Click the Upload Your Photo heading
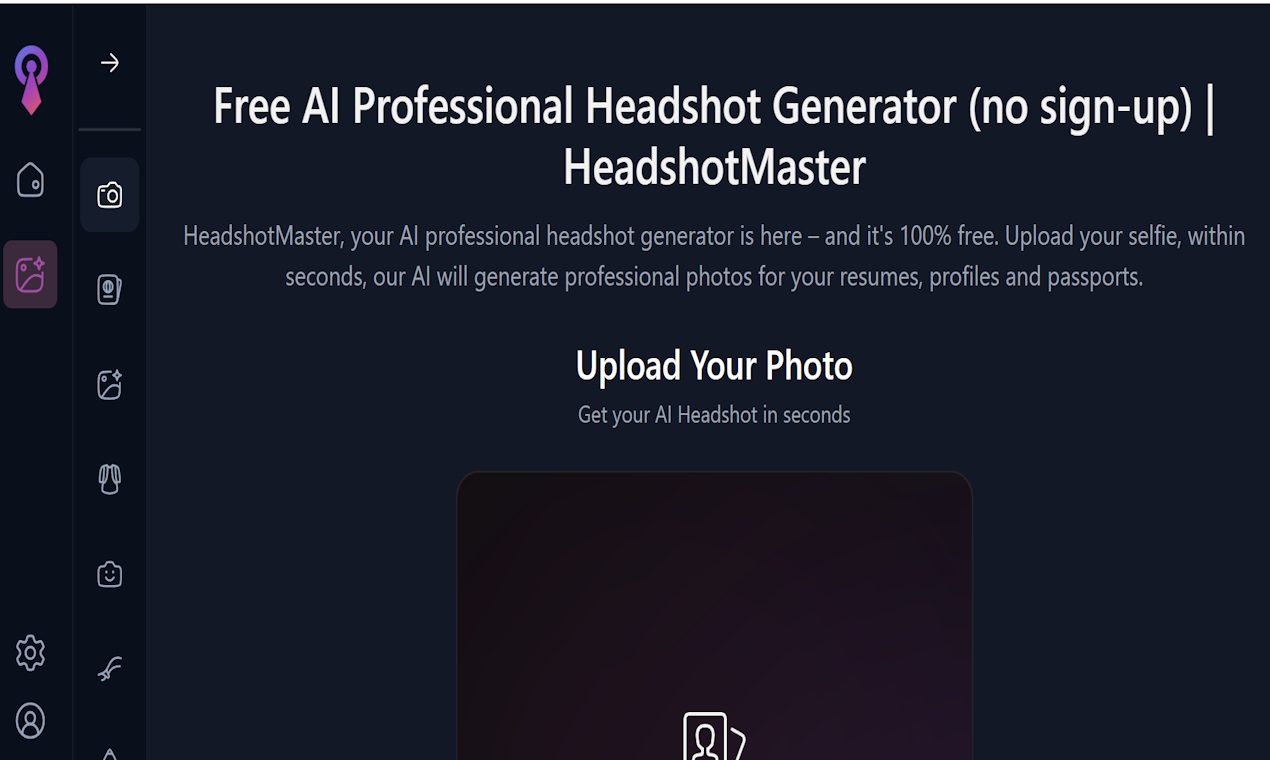The width and height of the screenshot is (1270, 760). (x=714, y=366)
